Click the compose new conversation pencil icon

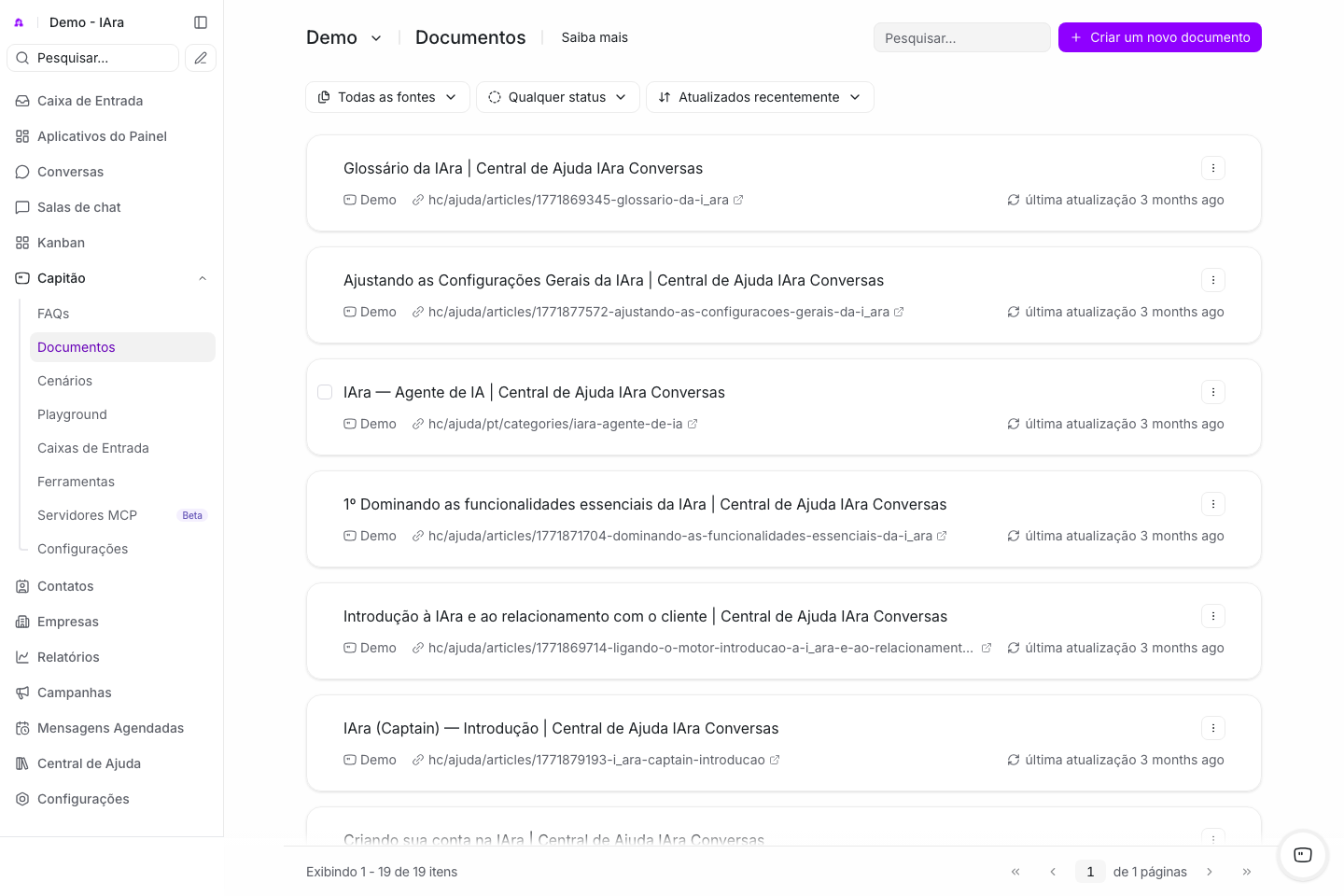[x=201, y=58]
